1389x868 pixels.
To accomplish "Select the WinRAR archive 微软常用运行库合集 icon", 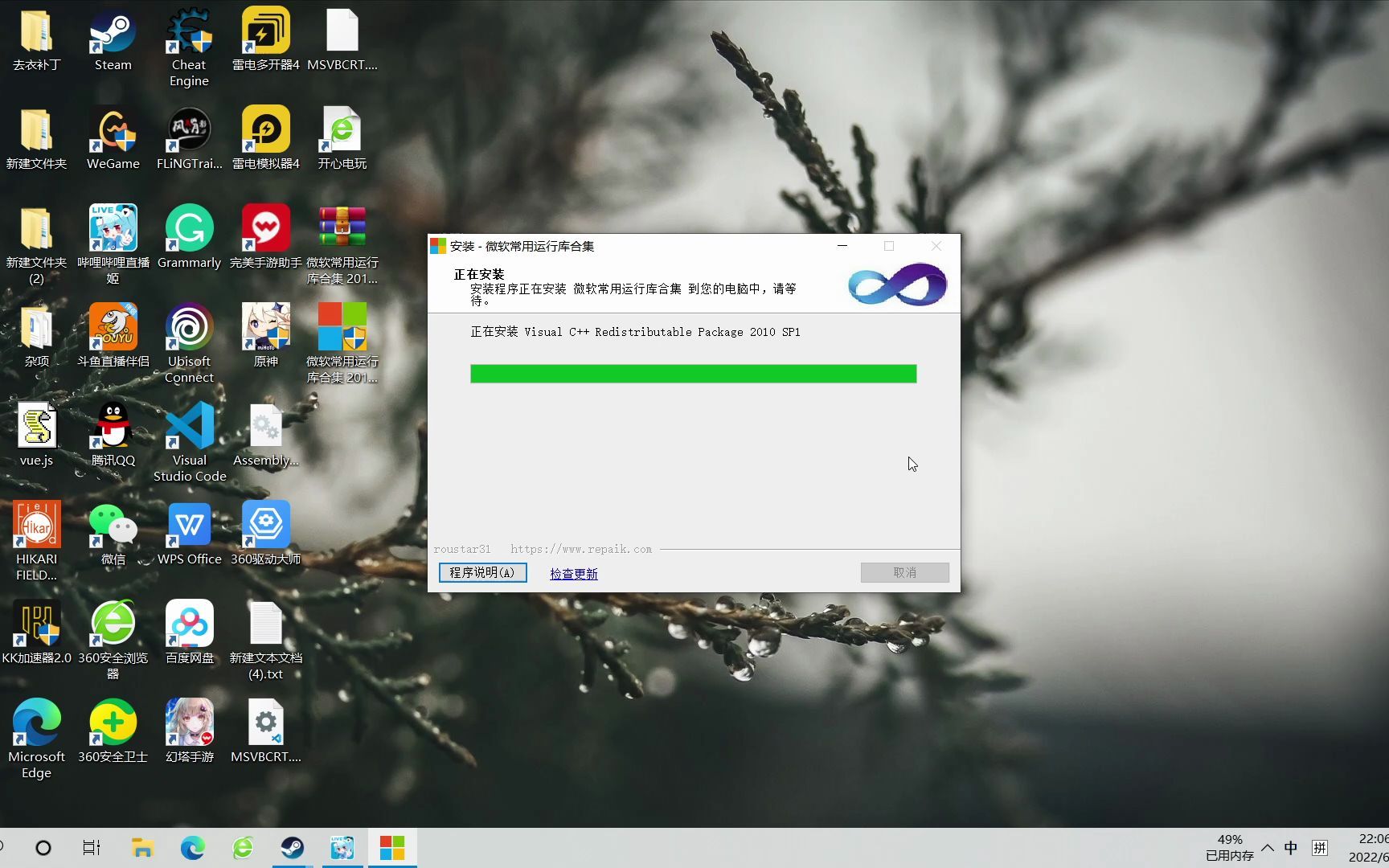I will 342,245.
